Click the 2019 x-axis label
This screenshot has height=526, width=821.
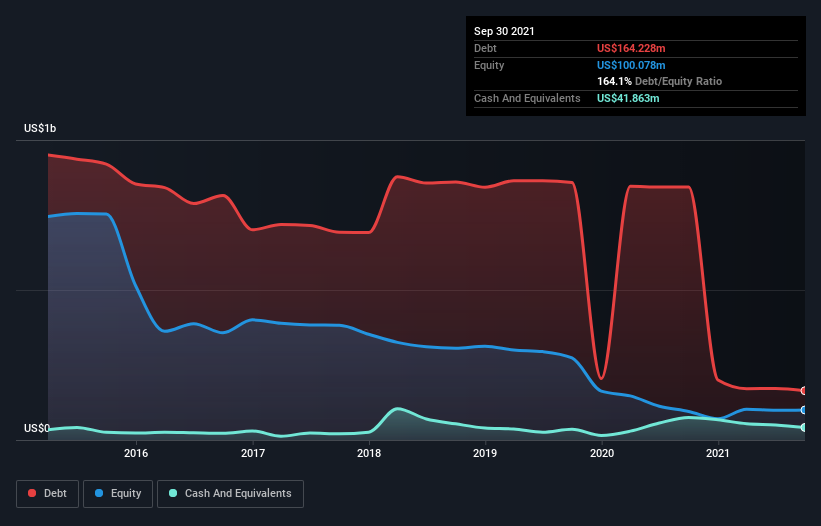[x=485, y=453]
